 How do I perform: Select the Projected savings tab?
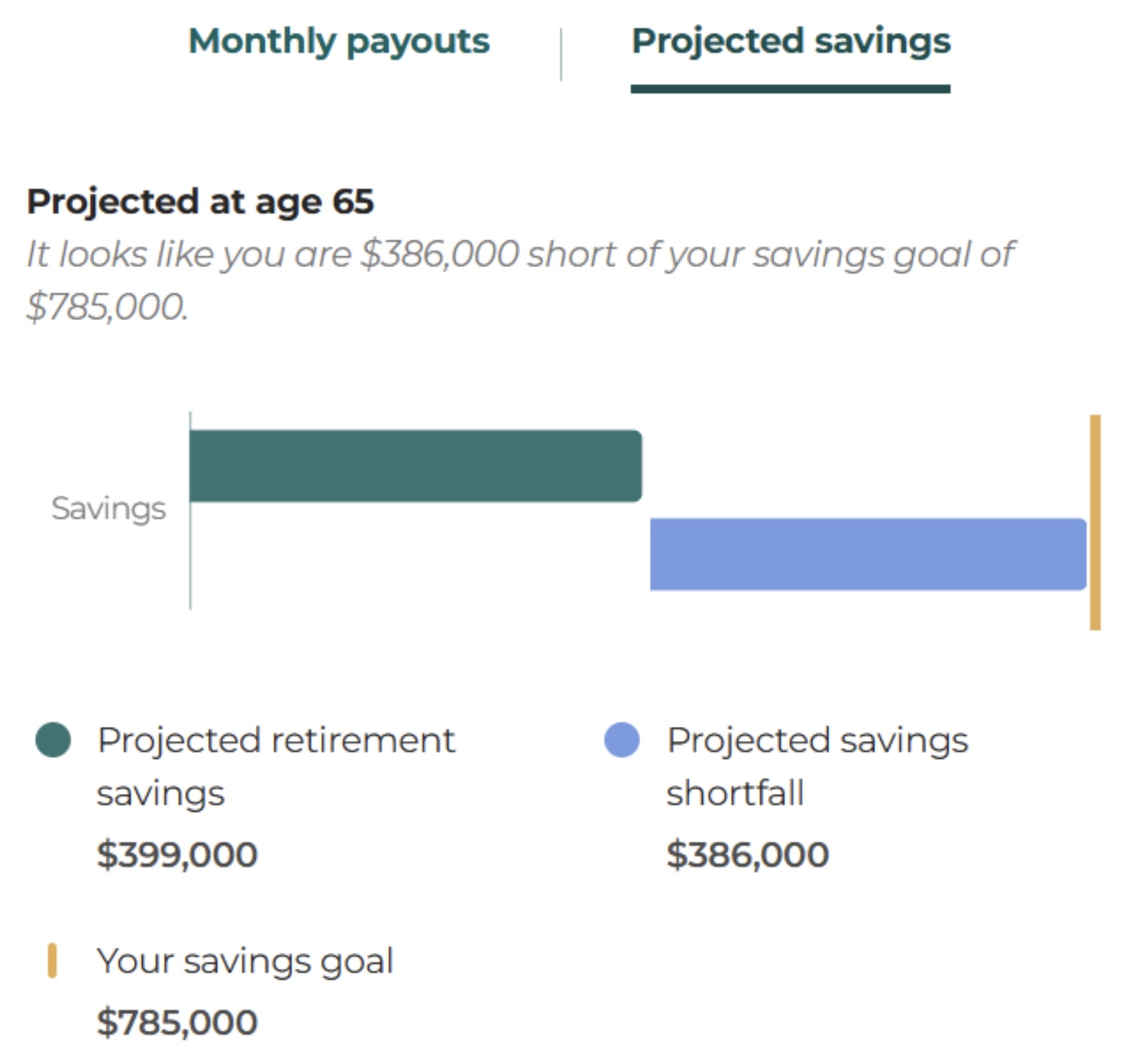tap(790, 41)
